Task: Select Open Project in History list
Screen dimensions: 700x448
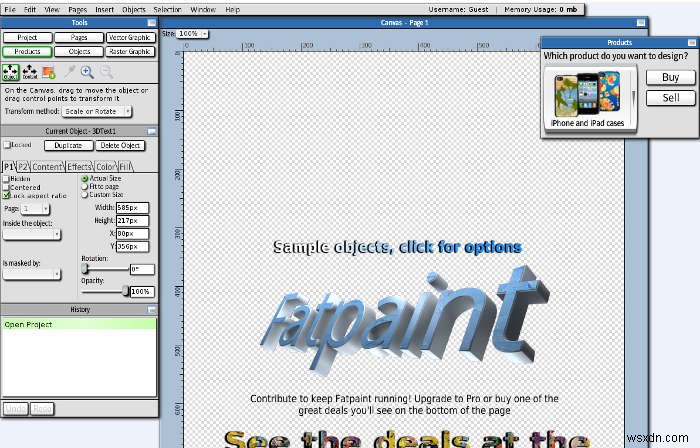Action: point(79,324)
